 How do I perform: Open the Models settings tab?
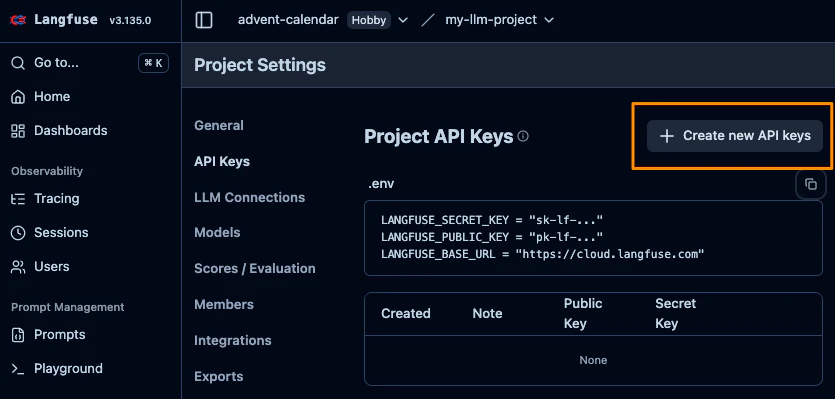[217, 232]
